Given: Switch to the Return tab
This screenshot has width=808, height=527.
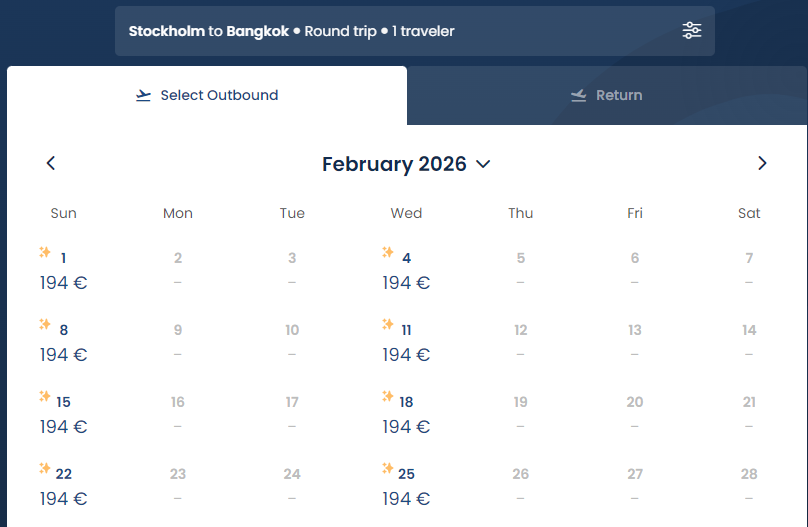Looking at the screenshot, I should click(x=607, y=95).
